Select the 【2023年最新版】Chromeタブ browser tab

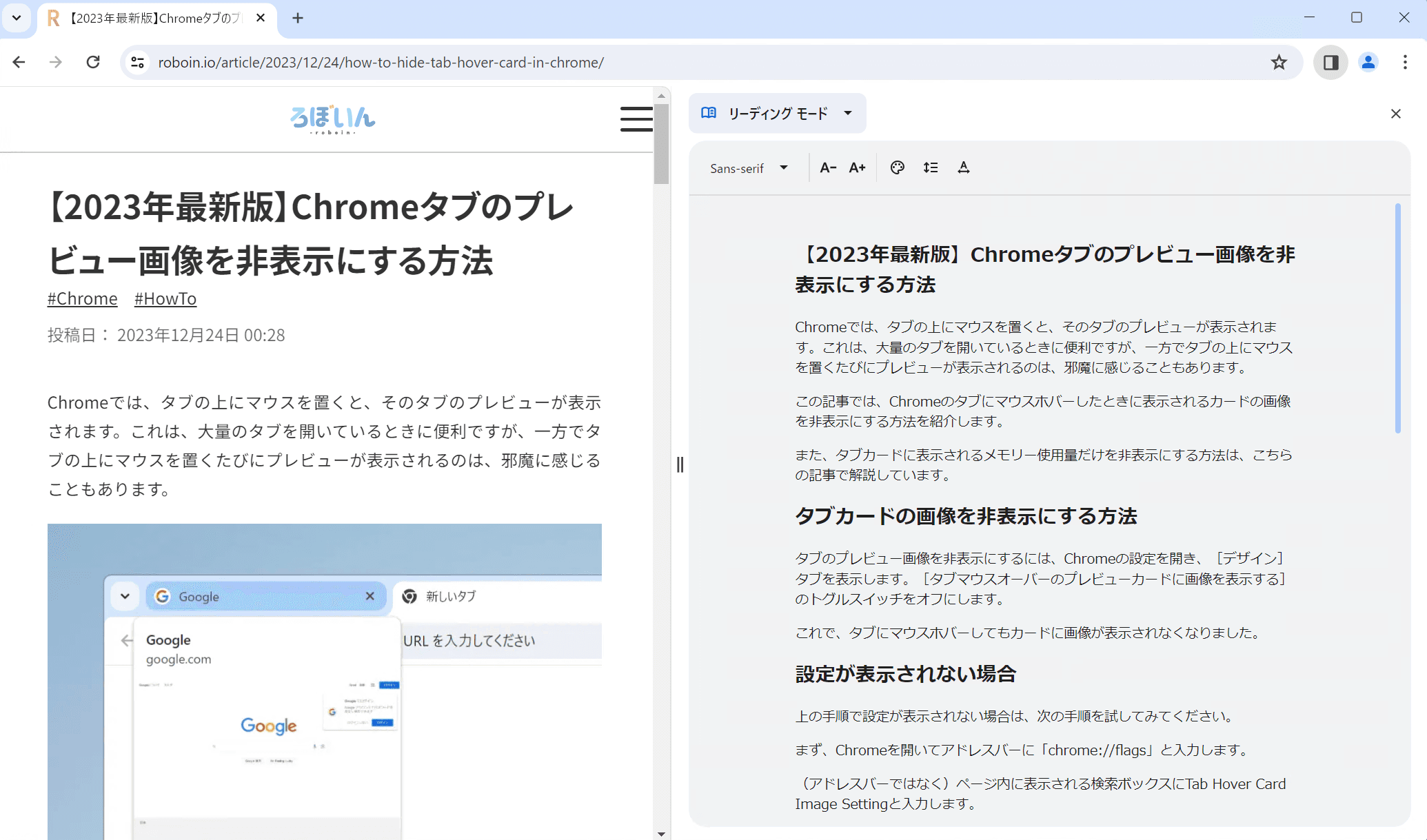pos(157,19)
